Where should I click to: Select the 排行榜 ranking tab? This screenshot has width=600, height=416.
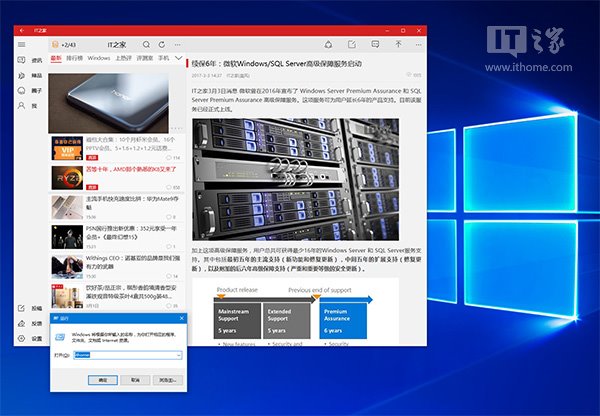(x=75, y=58)
